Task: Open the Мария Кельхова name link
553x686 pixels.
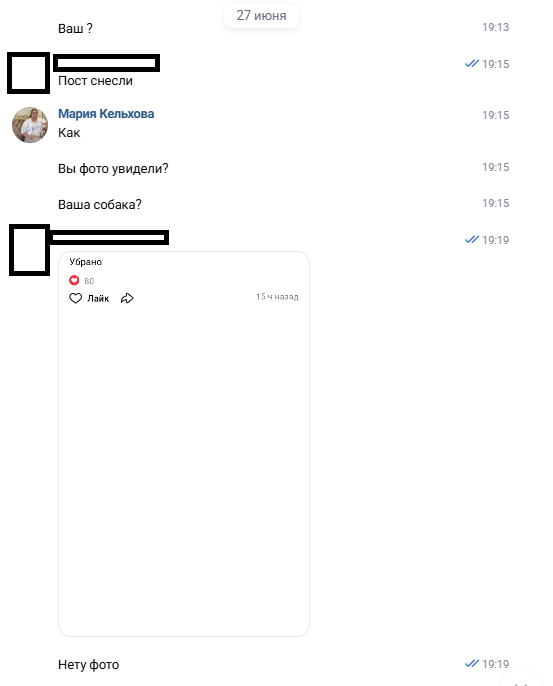Action: click(x=106, y=114)
